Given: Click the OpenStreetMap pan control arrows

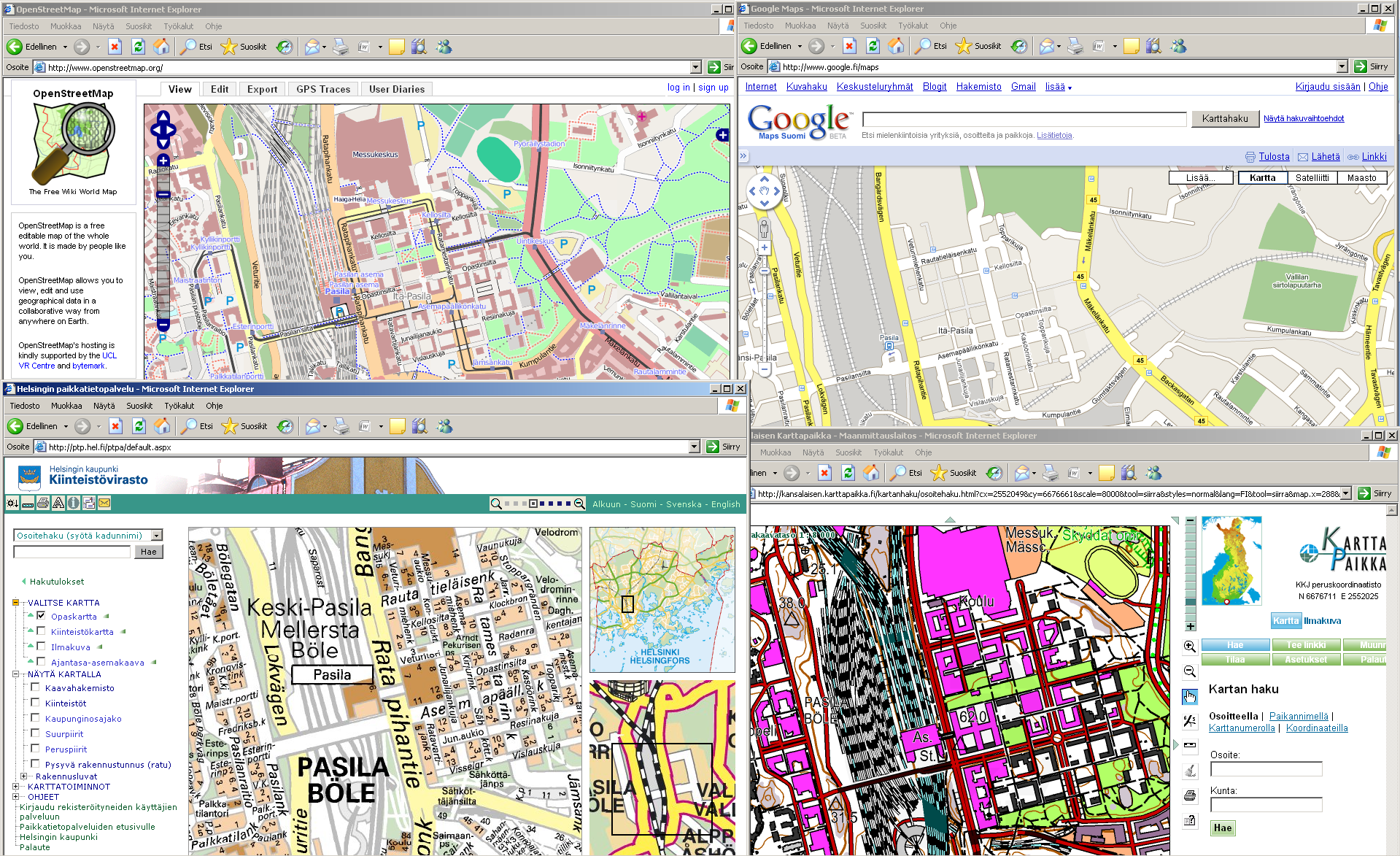Looking at the screenshot, I should [163, 131].
